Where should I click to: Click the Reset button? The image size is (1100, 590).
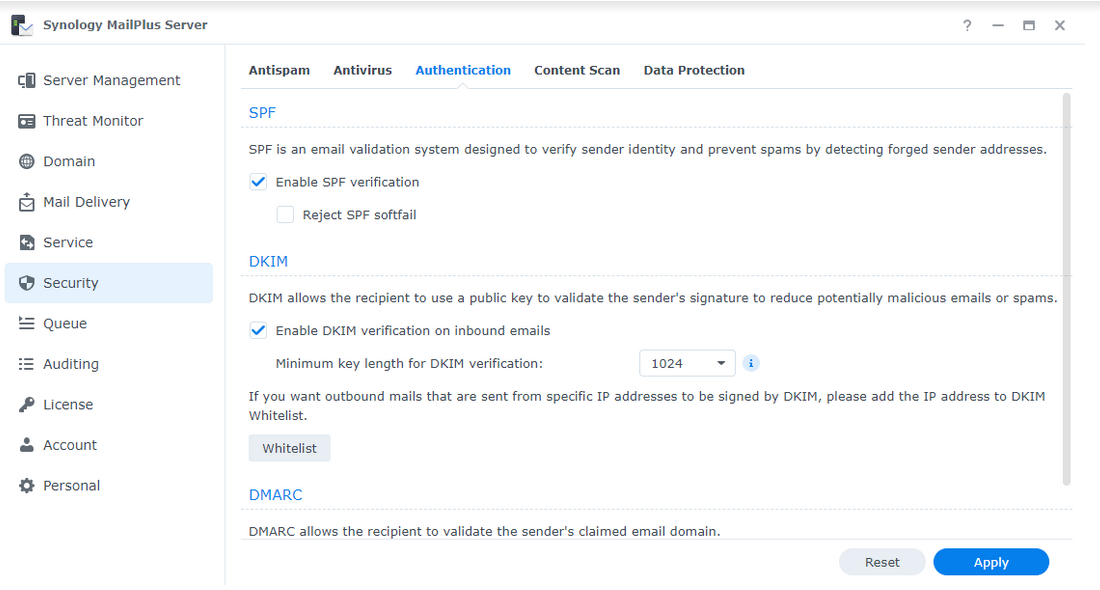(882, 563)
